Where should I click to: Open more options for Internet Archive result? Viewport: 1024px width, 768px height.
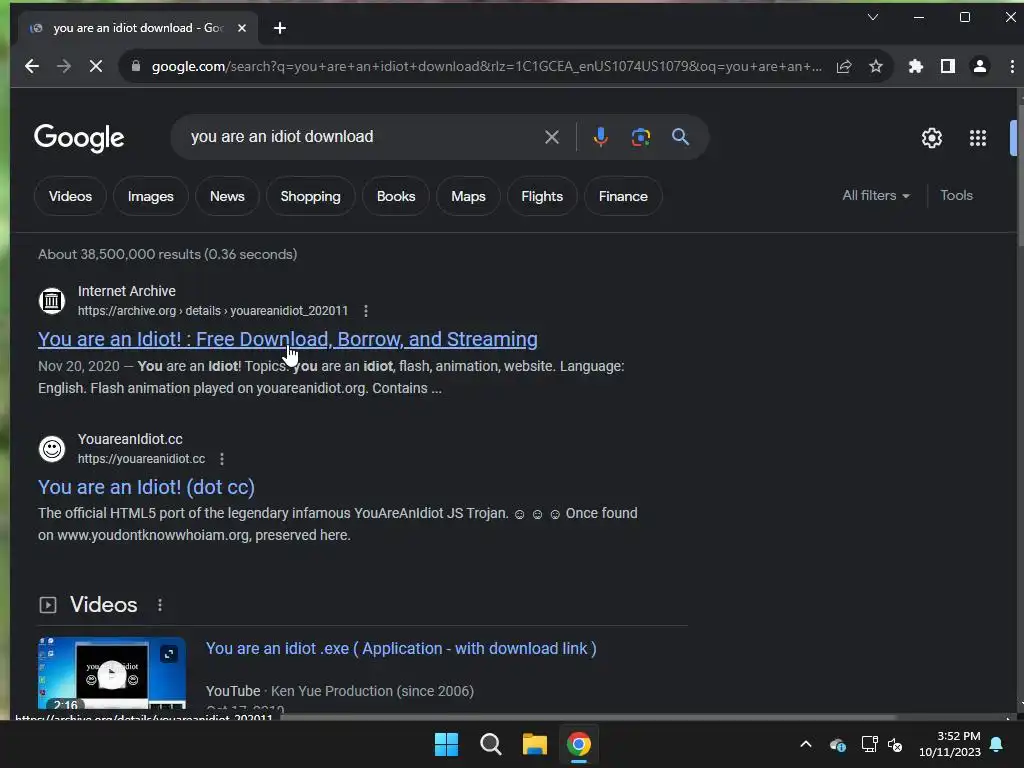(x=366, y=311)
